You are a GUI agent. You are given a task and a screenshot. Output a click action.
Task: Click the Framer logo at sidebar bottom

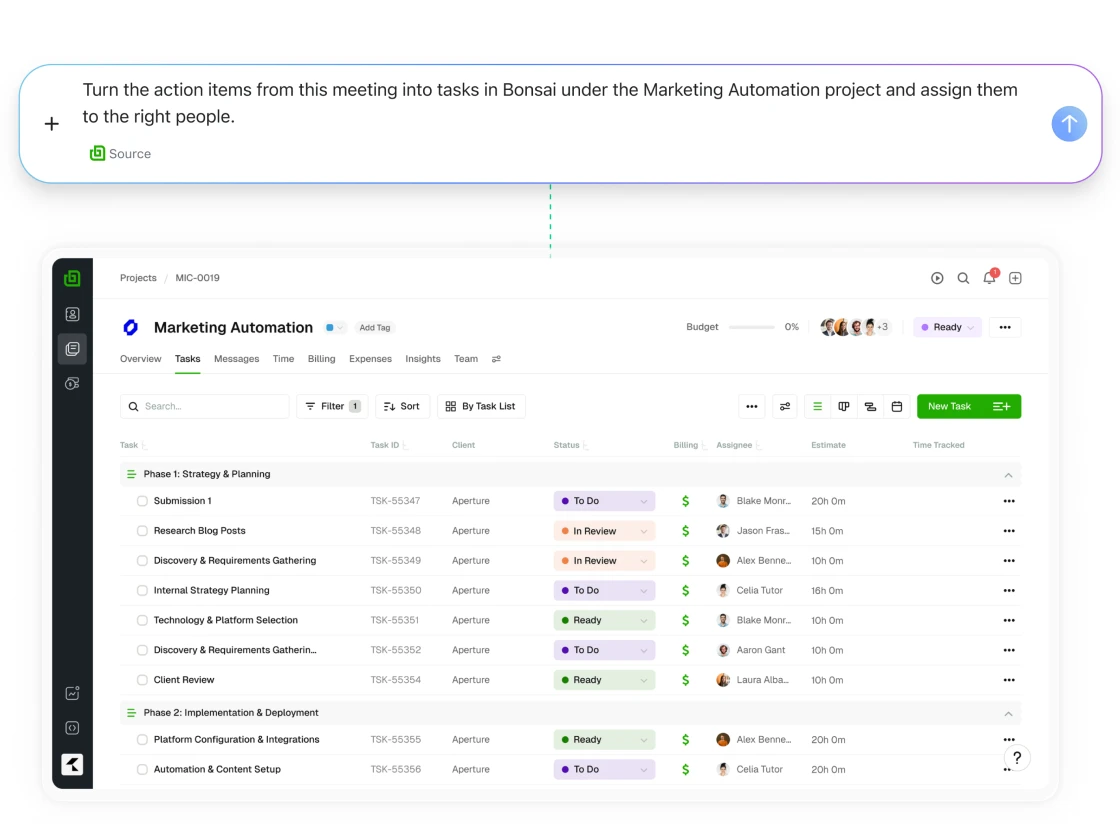pyautogui.click(x=72, y=764)
